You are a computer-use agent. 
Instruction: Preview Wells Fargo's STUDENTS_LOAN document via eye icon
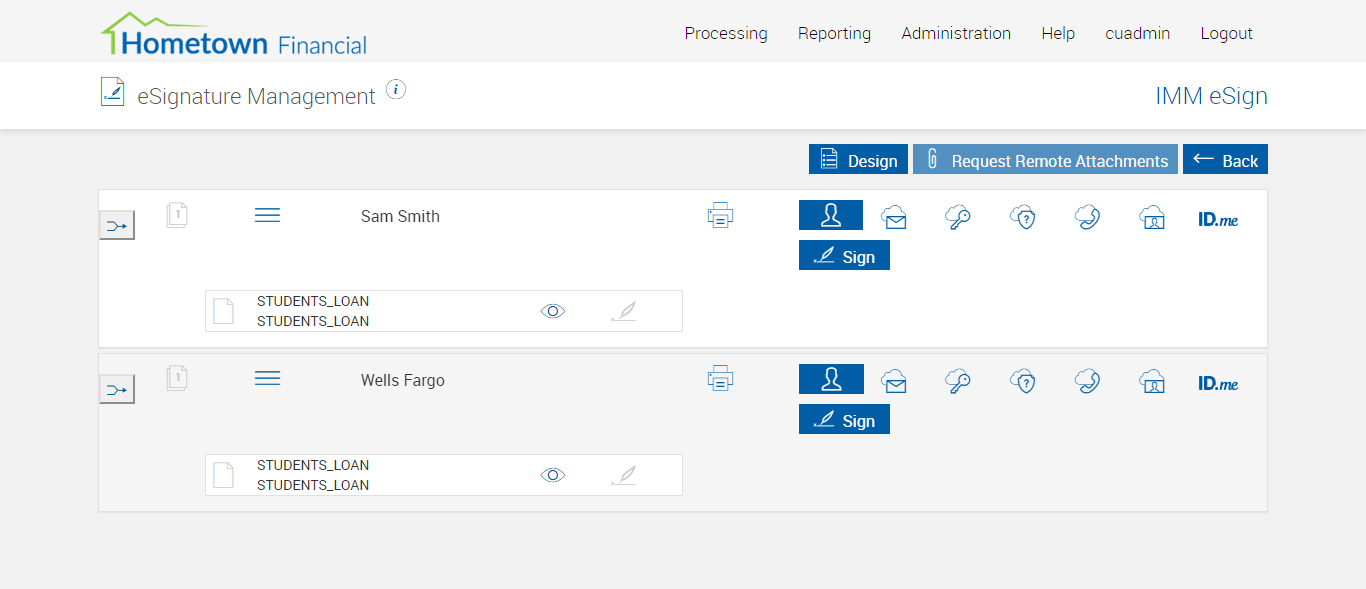coord(553,475)
